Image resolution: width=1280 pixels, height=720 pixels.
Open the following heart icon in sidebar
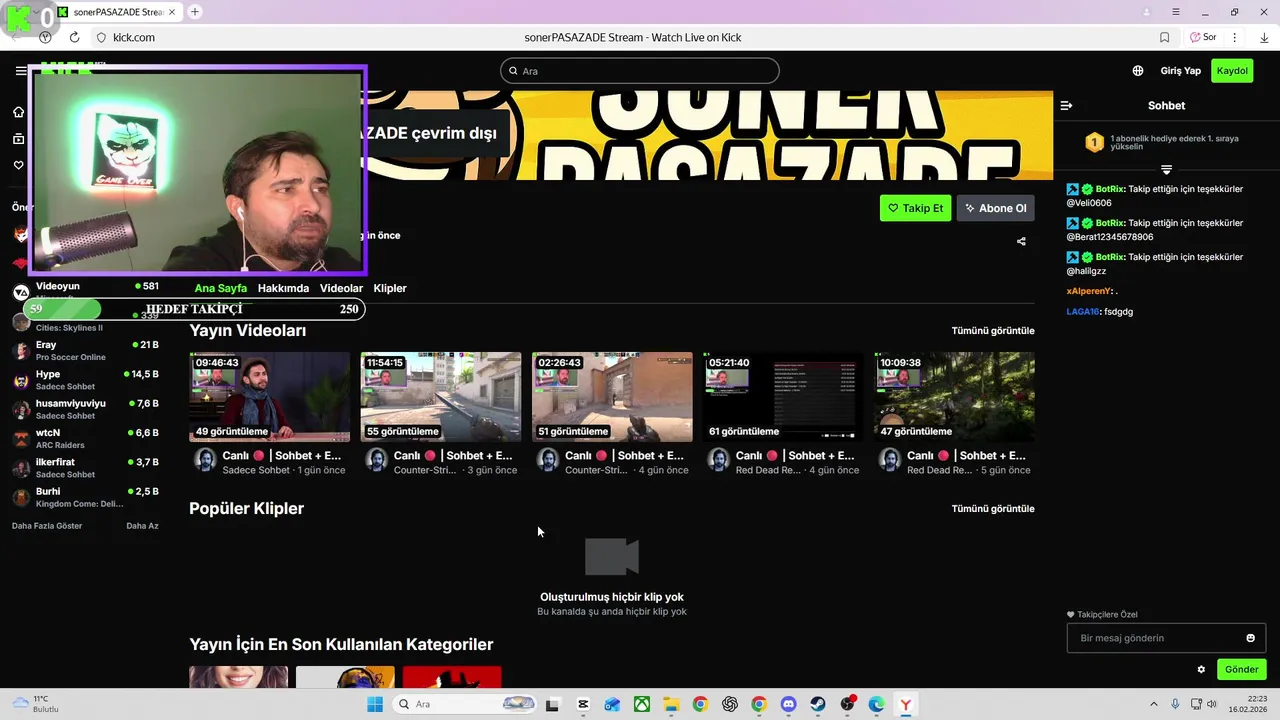point(18,165)
